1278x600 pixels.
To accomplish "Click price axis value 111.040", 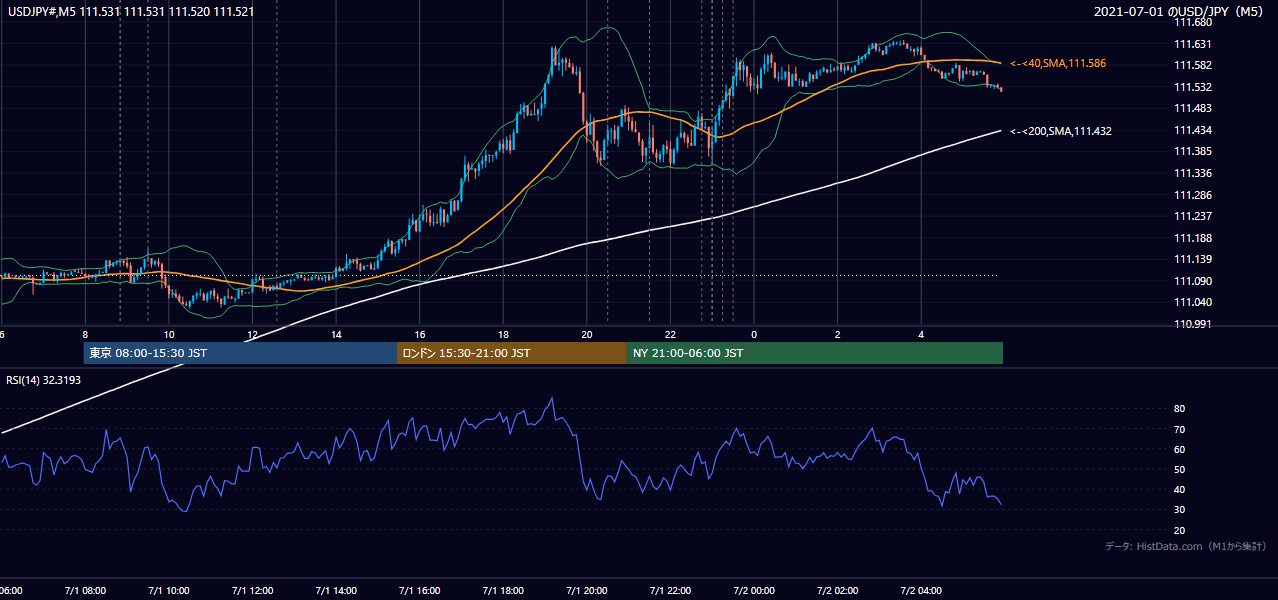I will click(1194, 302).
